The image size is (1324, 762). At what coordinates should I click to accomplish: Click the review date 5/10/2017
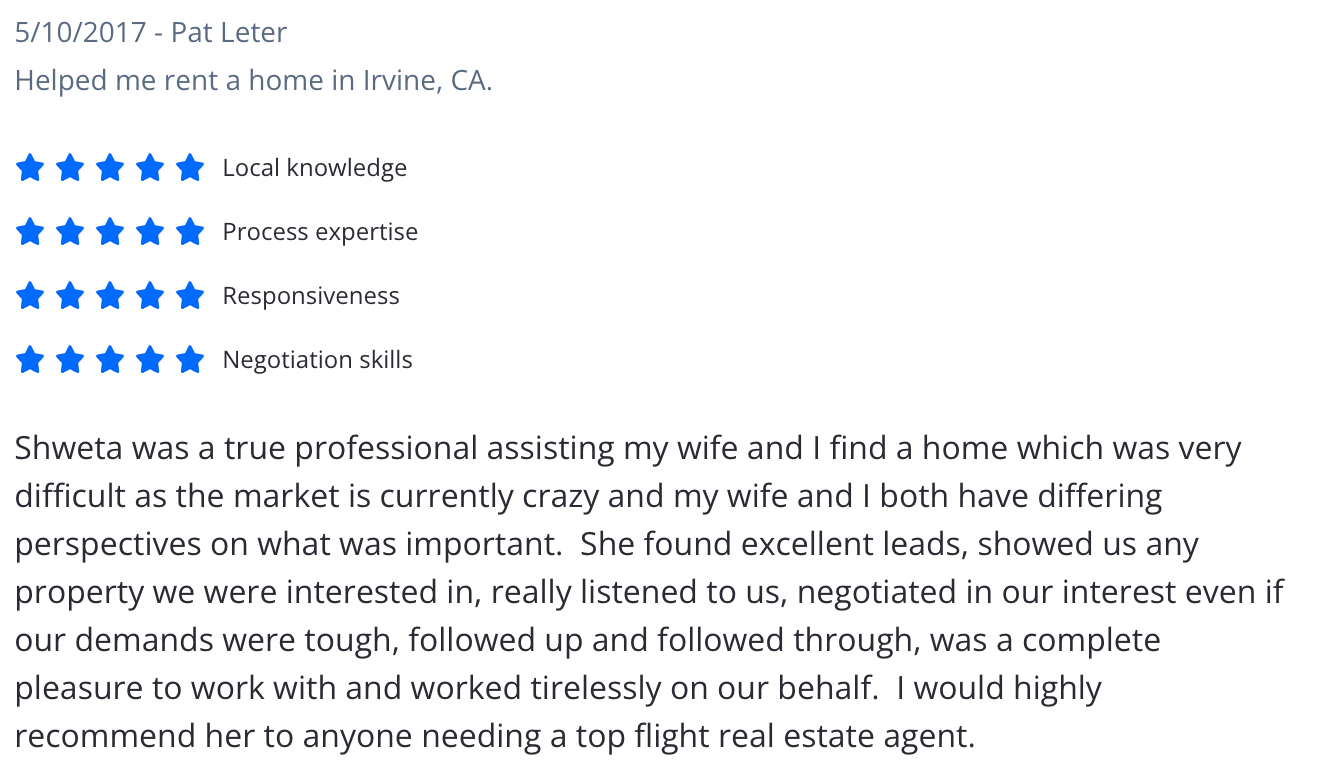(79, 32)
